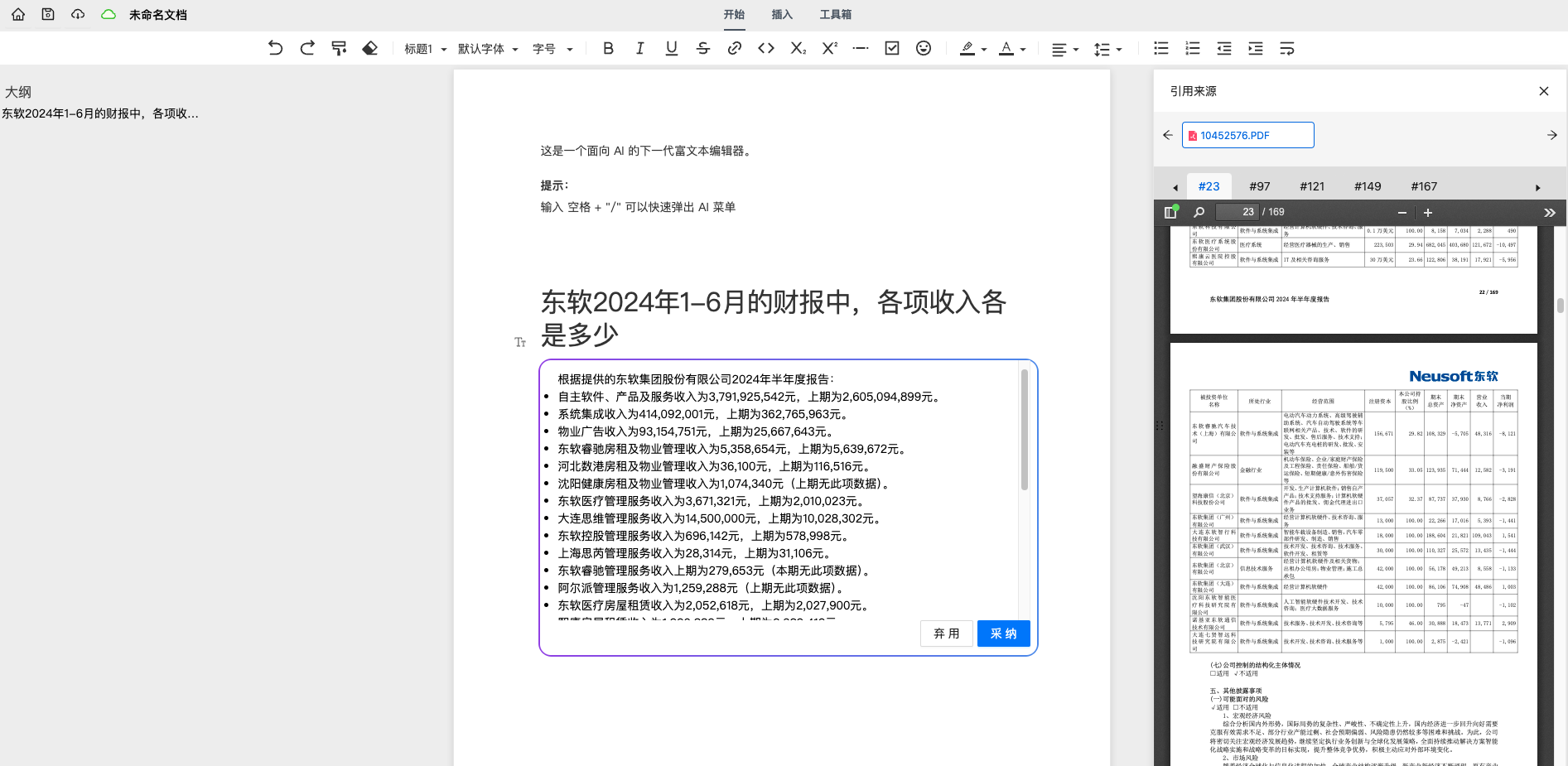The image size is (1568, 766).
Task: Go to next source with right arrow
Action: coord(1552,135)
